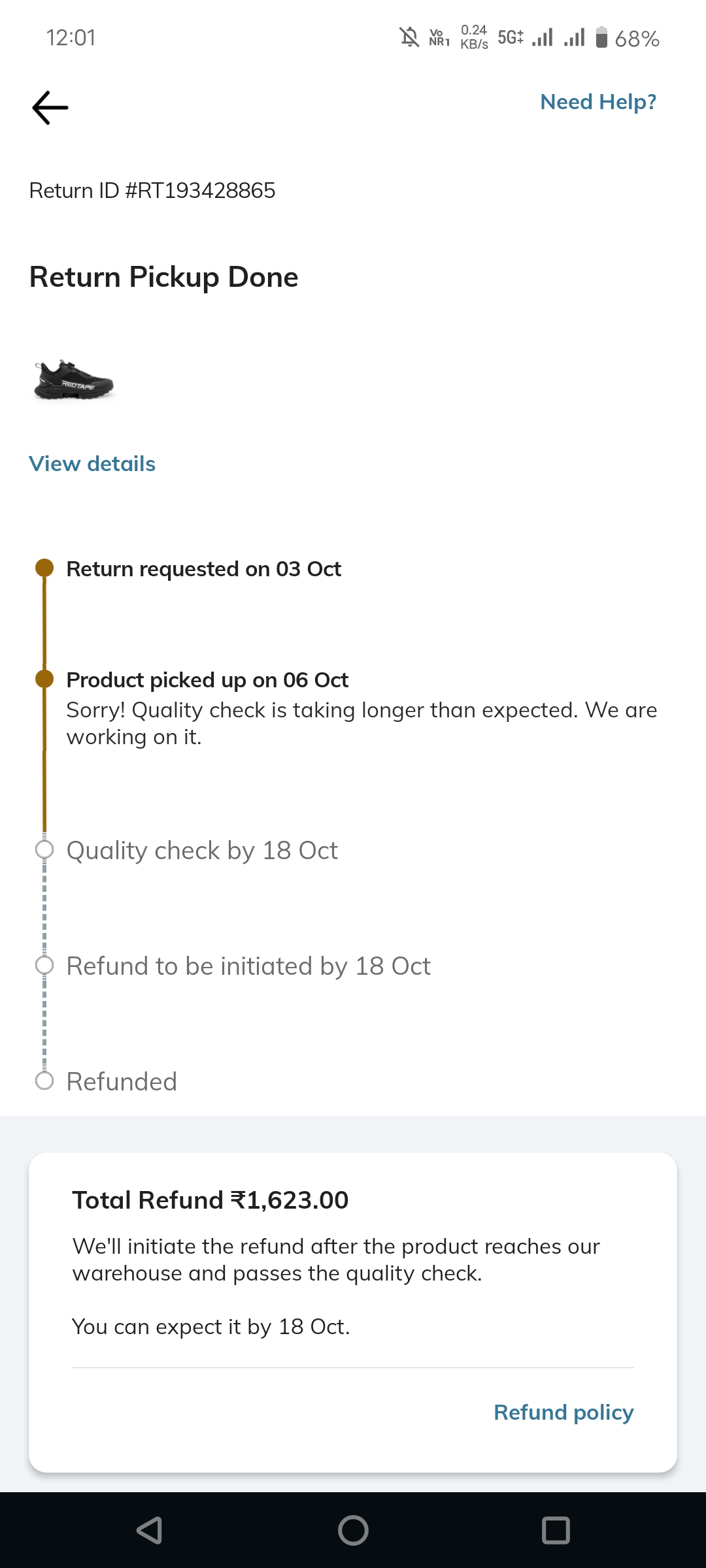Tap the muted notification bell icon

(409, 37)
